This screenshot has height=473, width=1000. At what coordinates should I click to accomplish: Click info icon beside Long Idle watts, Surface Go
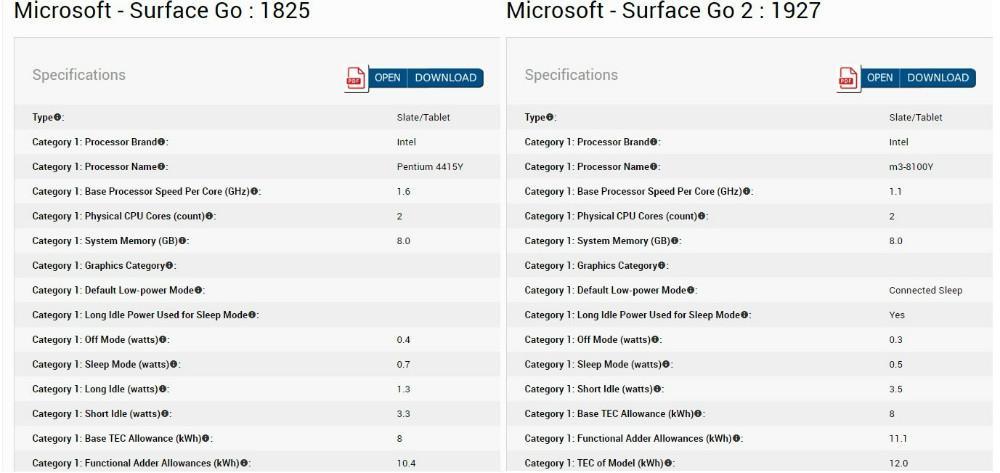163,389
